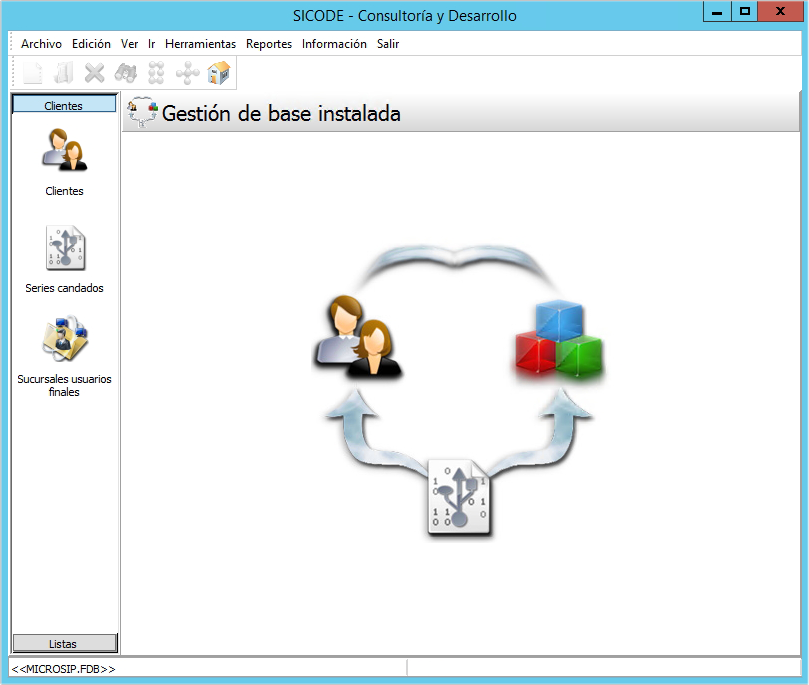Image resolution: width=809 pixels, height=685 pixels.
Task: Click the linked-nodes grid toolbar icon
Action: coord(156,73)
